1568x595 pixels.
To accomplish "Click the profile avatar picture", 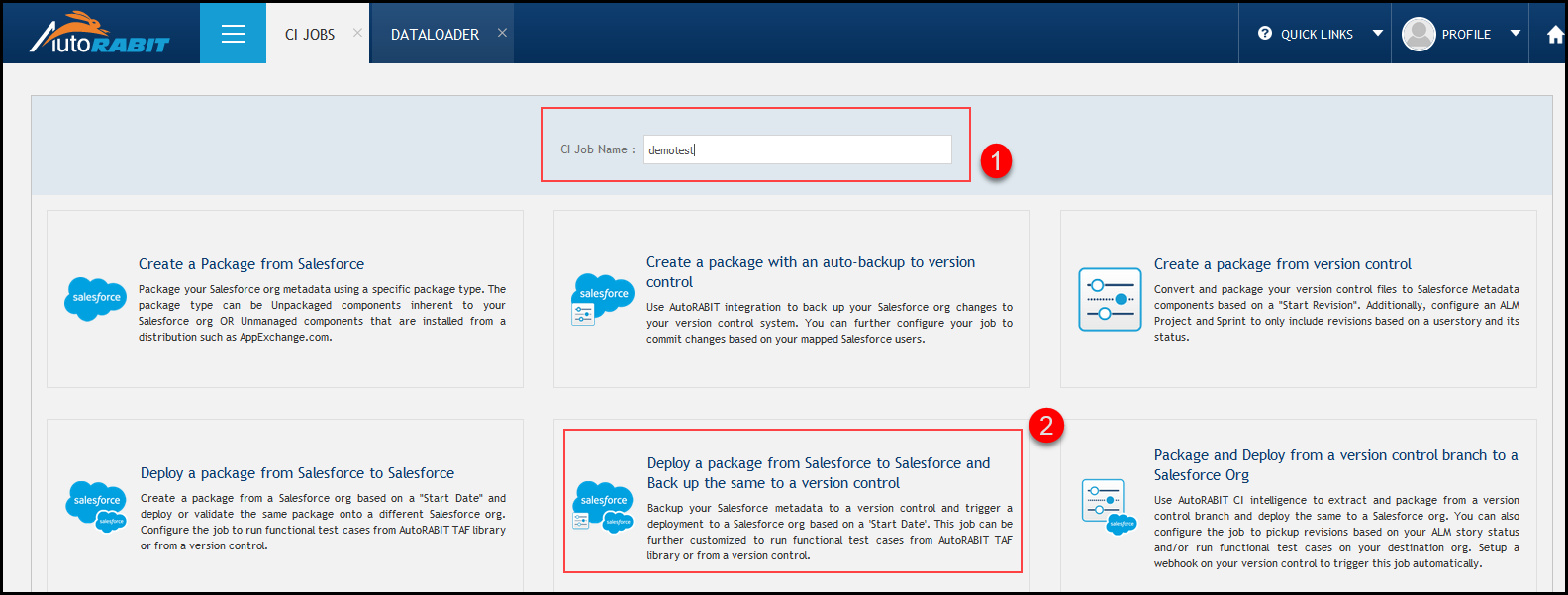I will (1419, 34).
